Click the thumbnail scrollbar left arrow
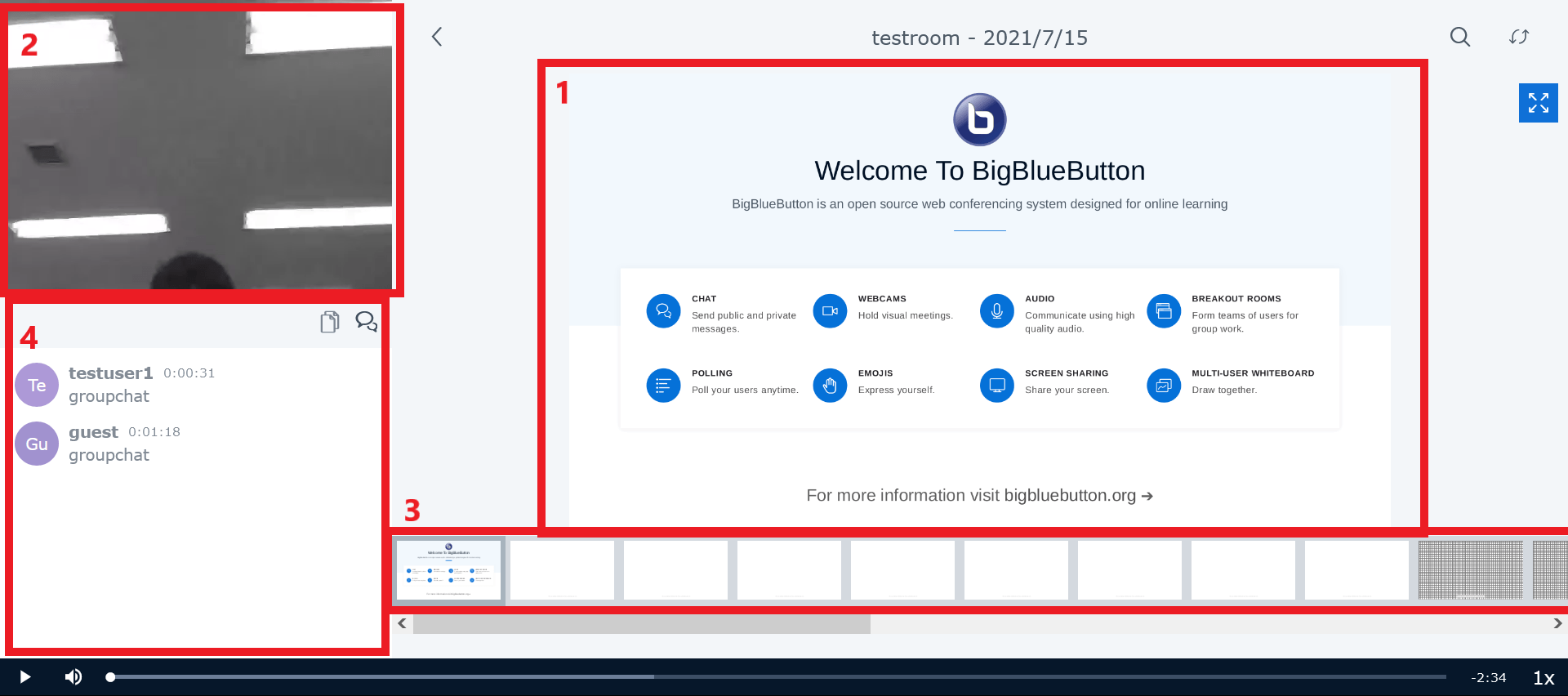 [402, 623]
